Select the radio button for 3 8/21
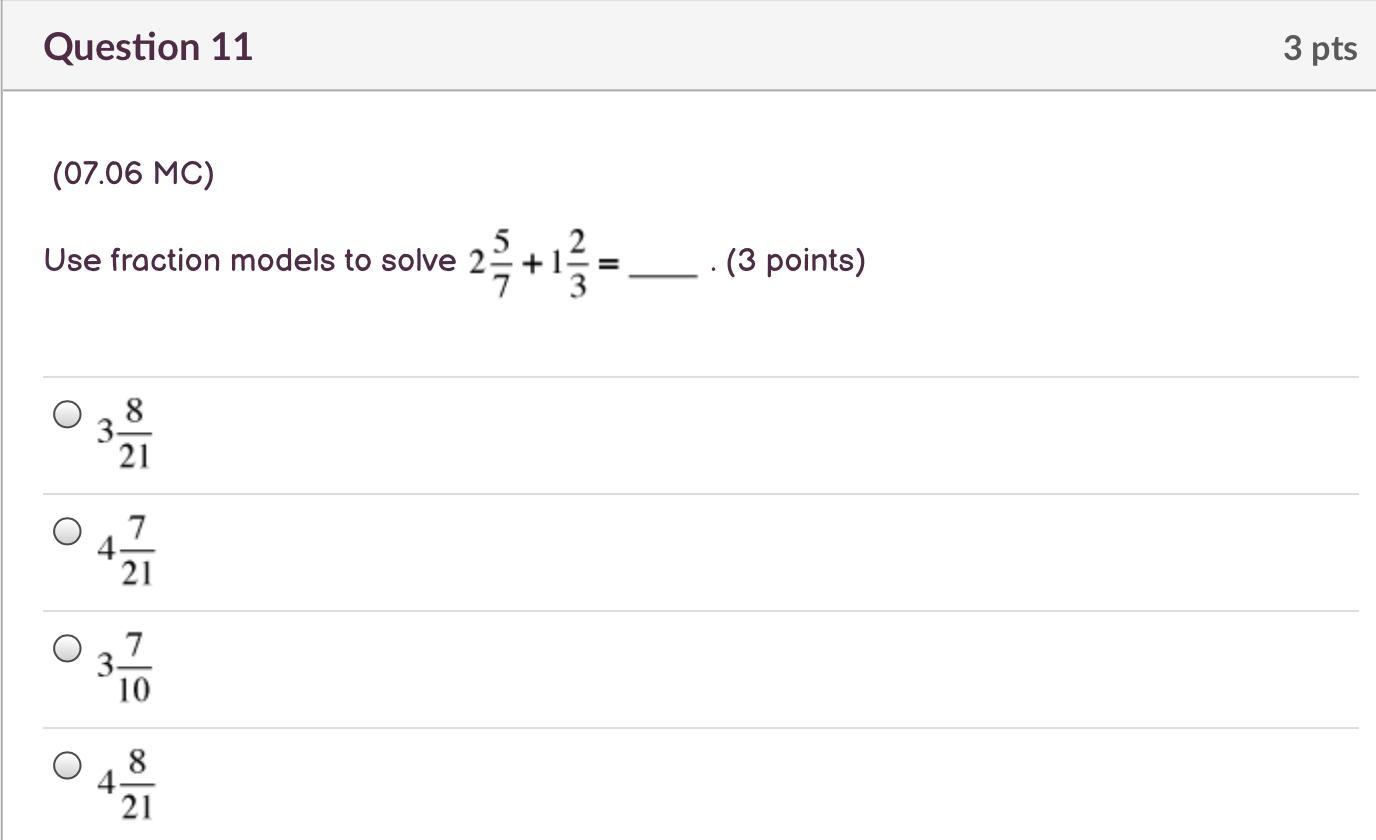The image size is (1376, 840). (67, 415)
